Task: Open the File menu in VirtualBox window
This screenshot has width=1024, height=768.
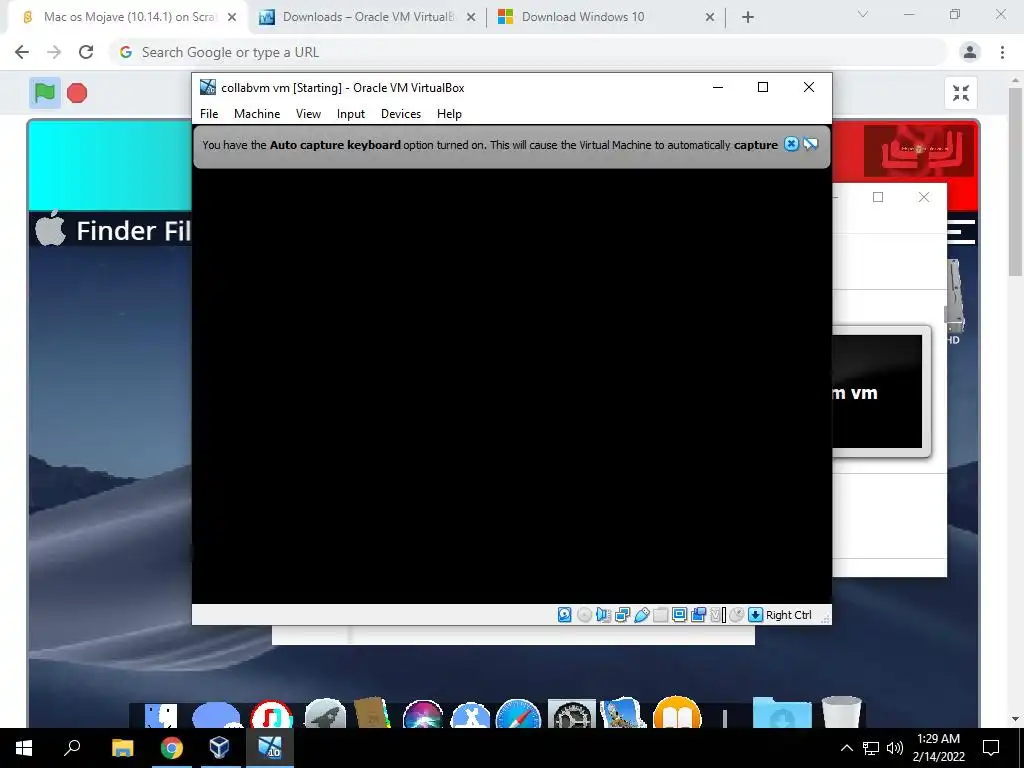Action: pos(209,114)
